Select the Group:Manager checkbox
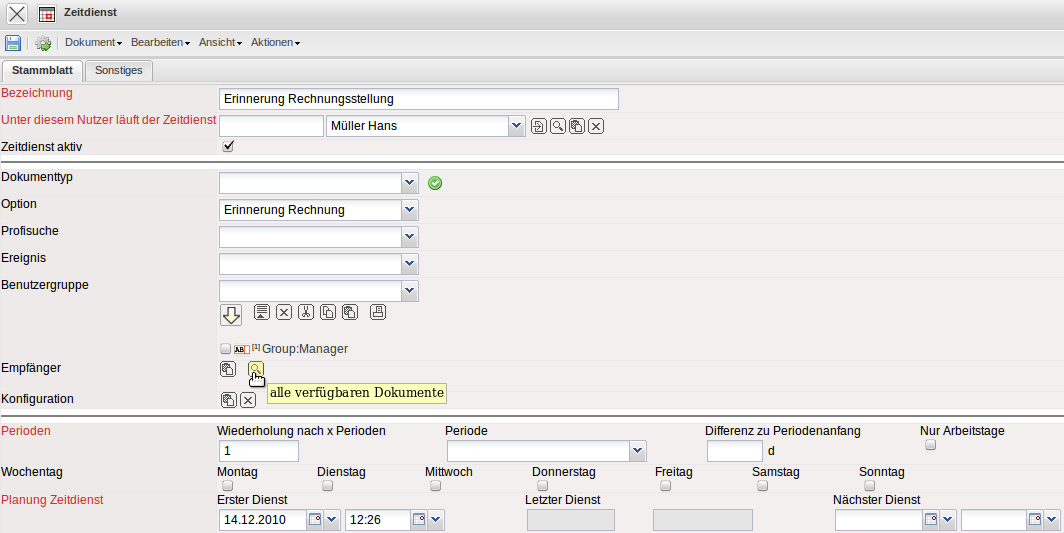Screen dimensions: 1064x533 (x=225, y=349)
